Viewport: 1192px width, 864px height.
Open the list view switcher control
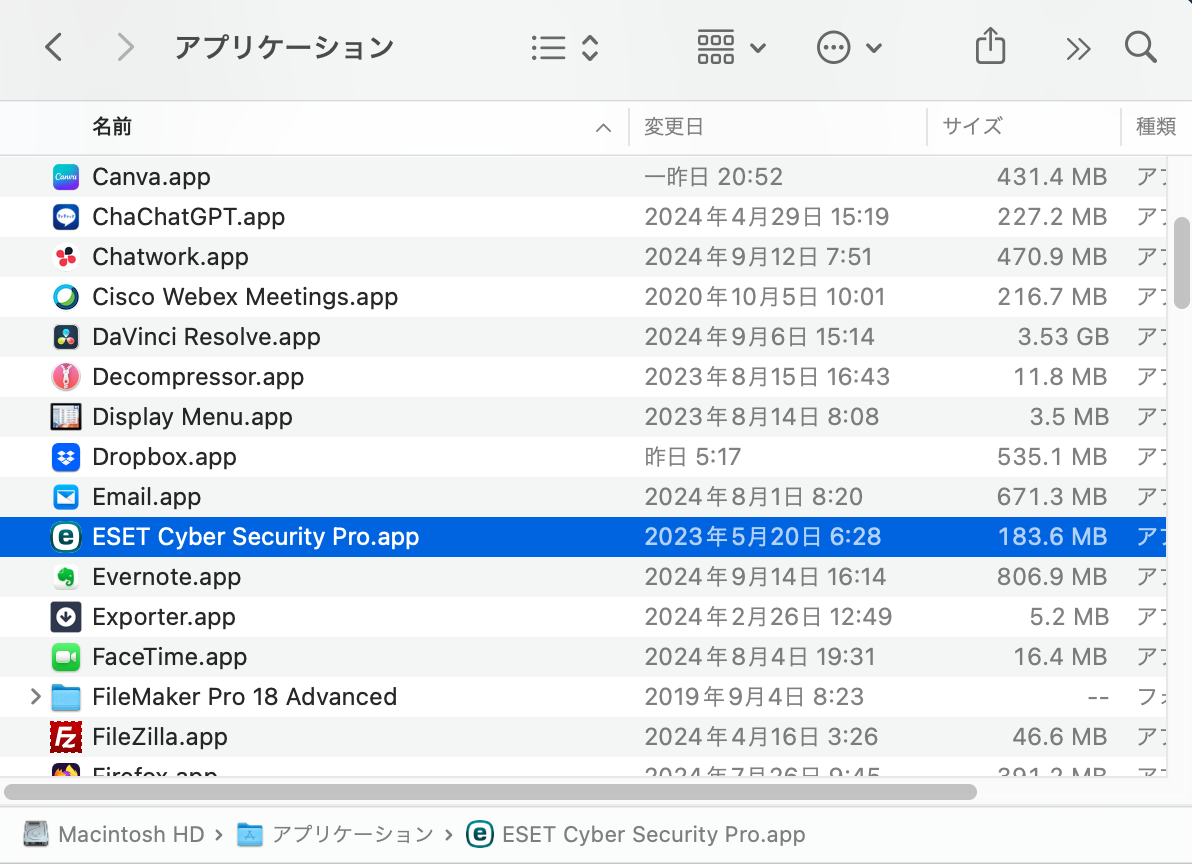[565, 48]
